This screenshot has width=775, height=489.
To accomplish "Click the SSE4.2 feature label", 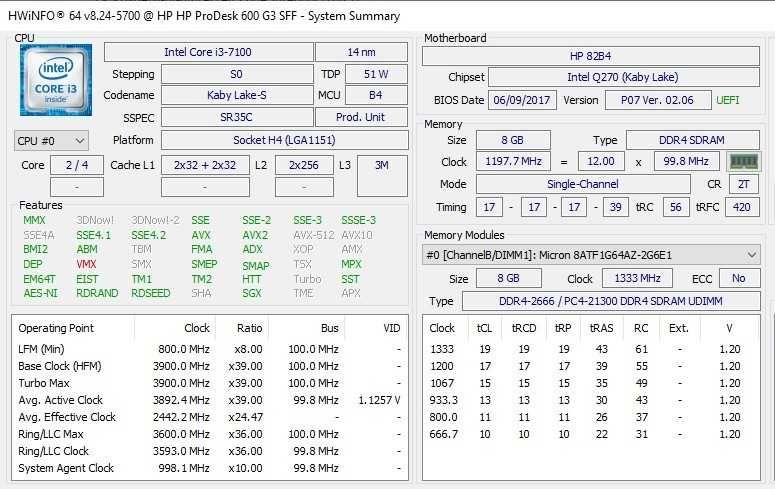I will 149,235.
